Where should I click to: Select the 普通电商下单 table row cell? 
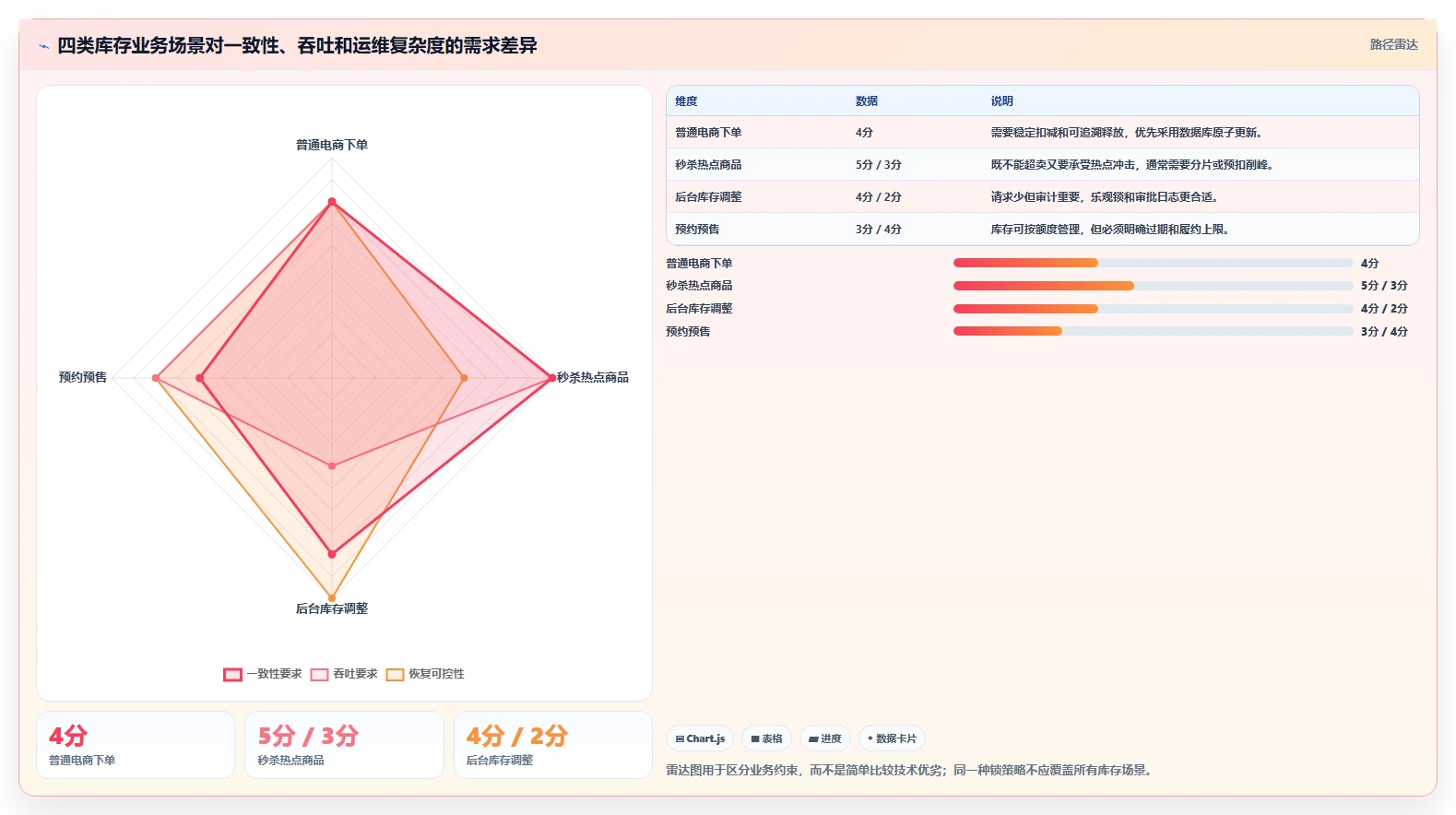click(708, 133)
